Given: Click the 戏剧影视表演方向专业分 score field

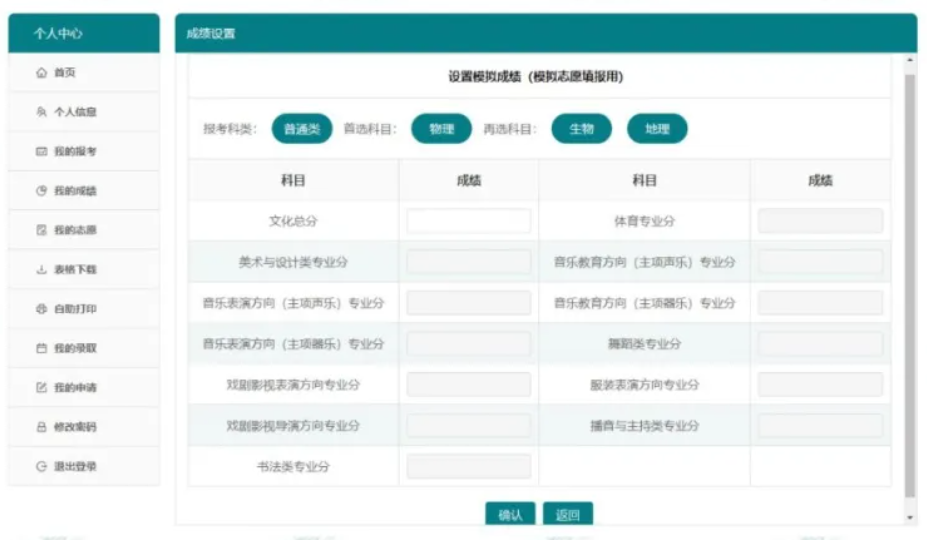Looking at the screenshot, I should click(469, 384).
